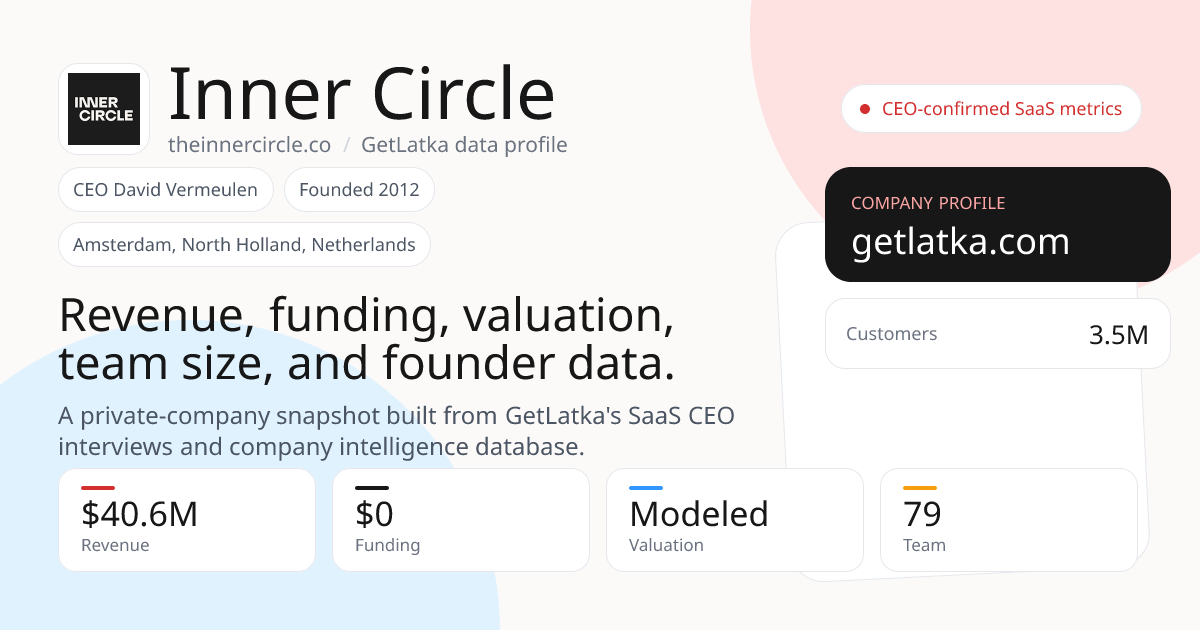
Task: Select the CEO David Vermeulen tag
Action: 166,190
